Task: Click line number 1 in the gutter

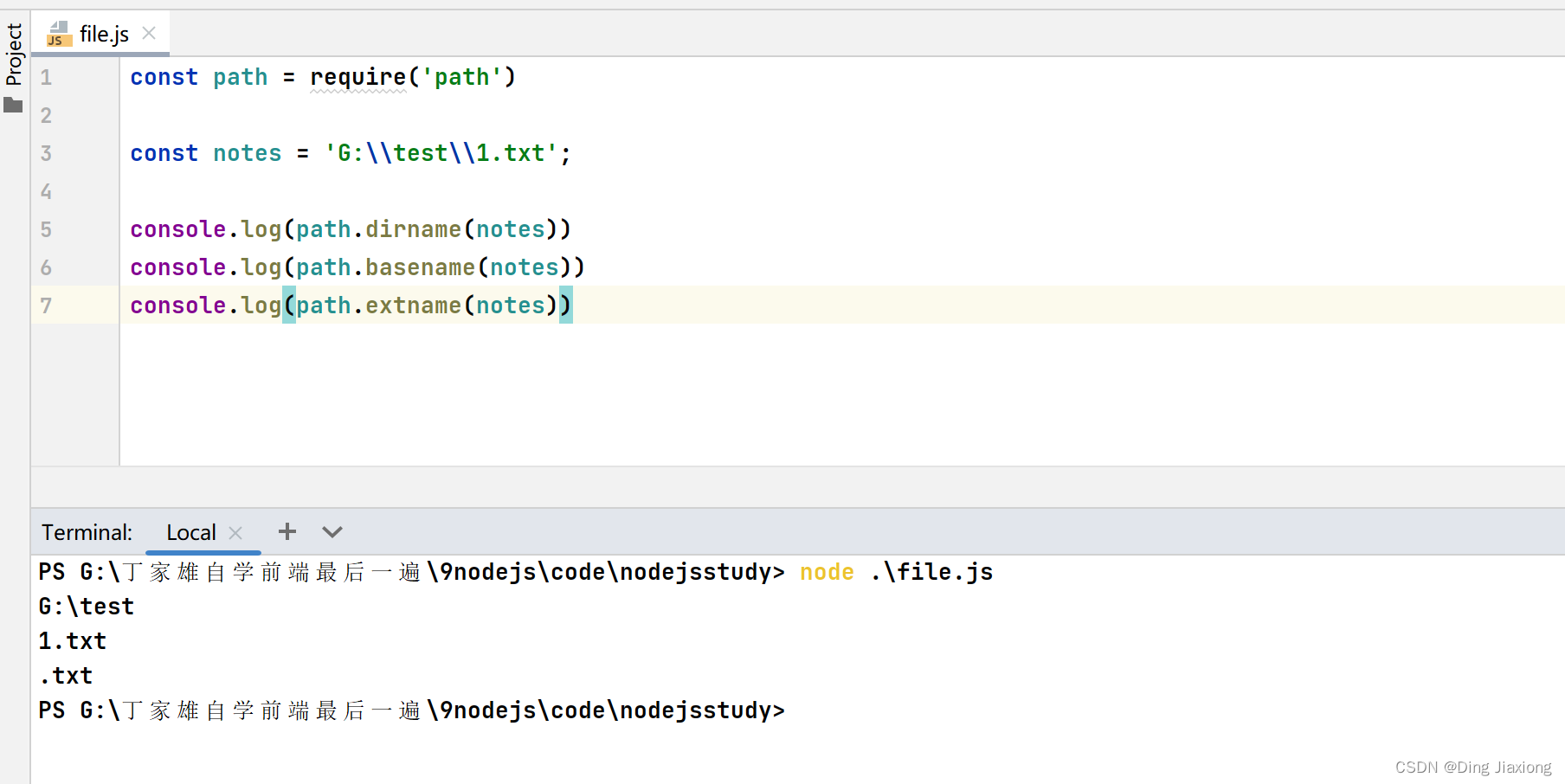Action: [46, 77]
